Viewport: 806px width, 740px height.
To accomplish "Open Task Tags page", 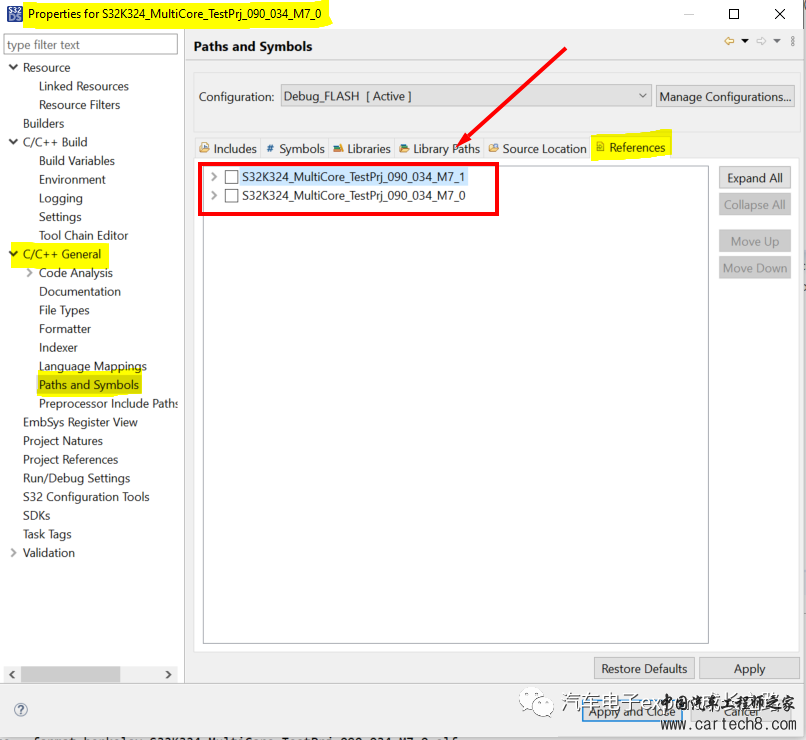I will click(47, 534).
